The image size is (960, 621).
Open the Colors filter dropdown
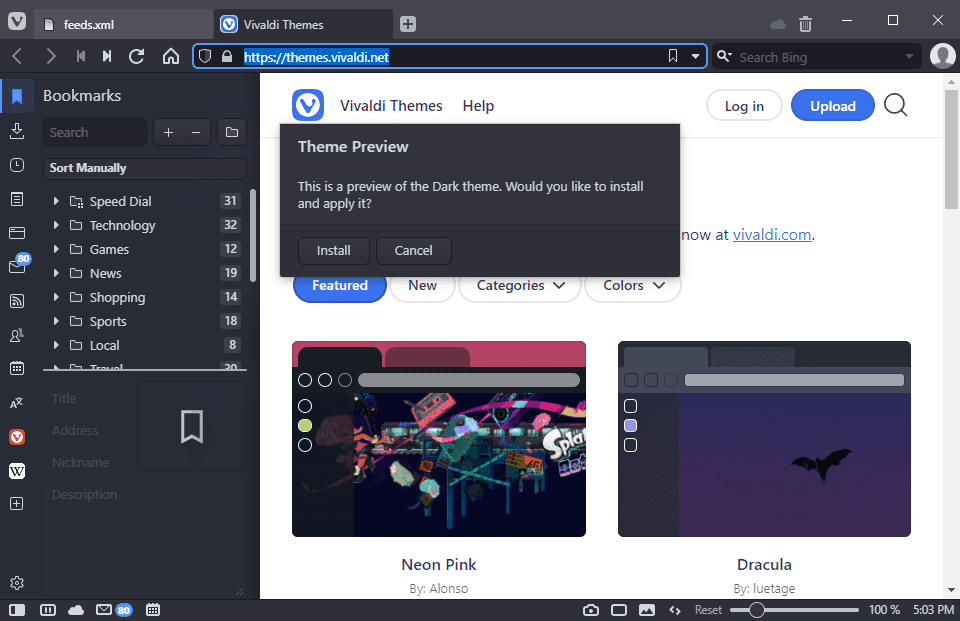coord(633,286)
